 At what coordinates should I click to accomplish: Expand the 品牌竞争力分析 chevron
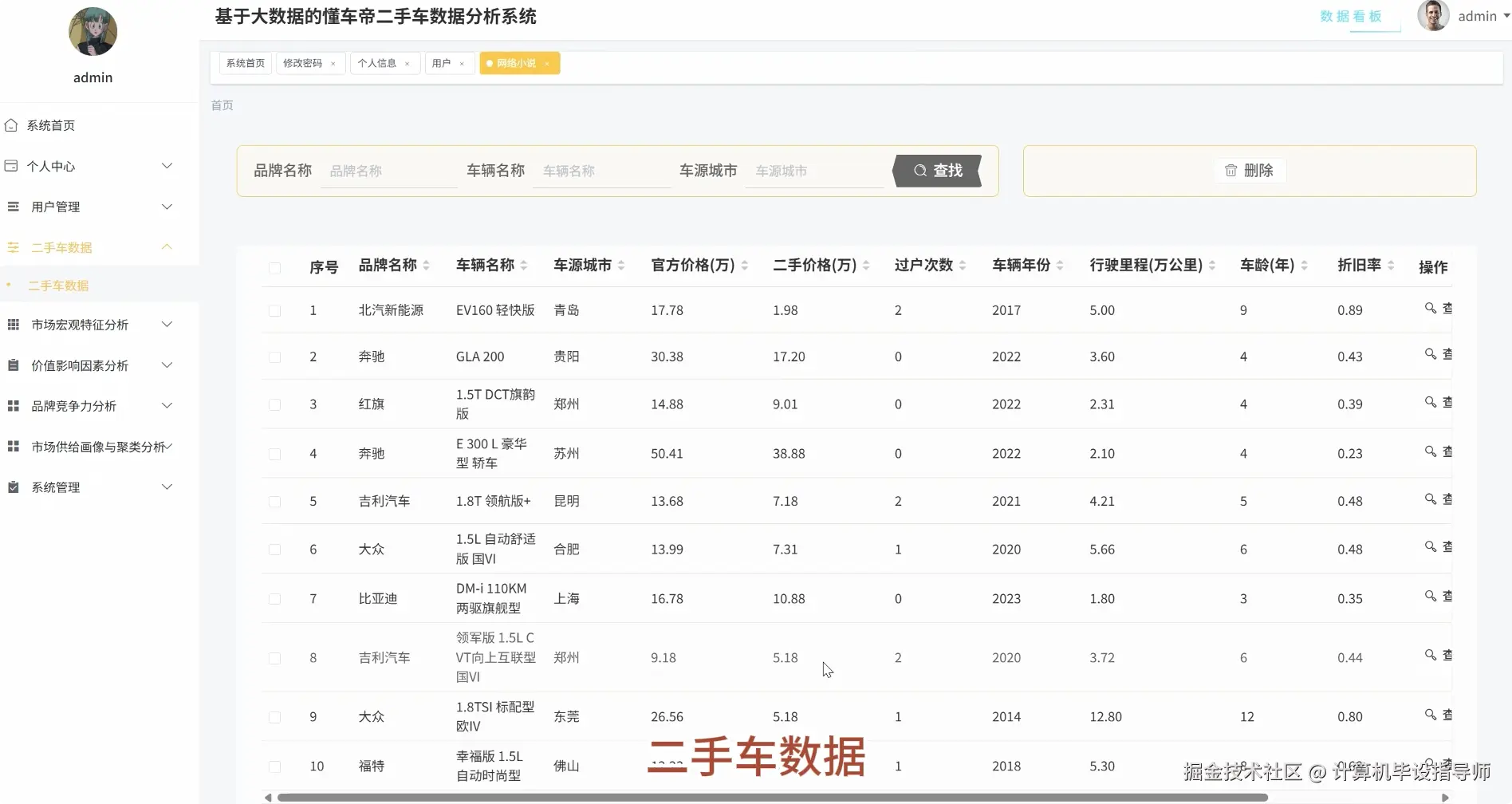[x=167, y=405]
